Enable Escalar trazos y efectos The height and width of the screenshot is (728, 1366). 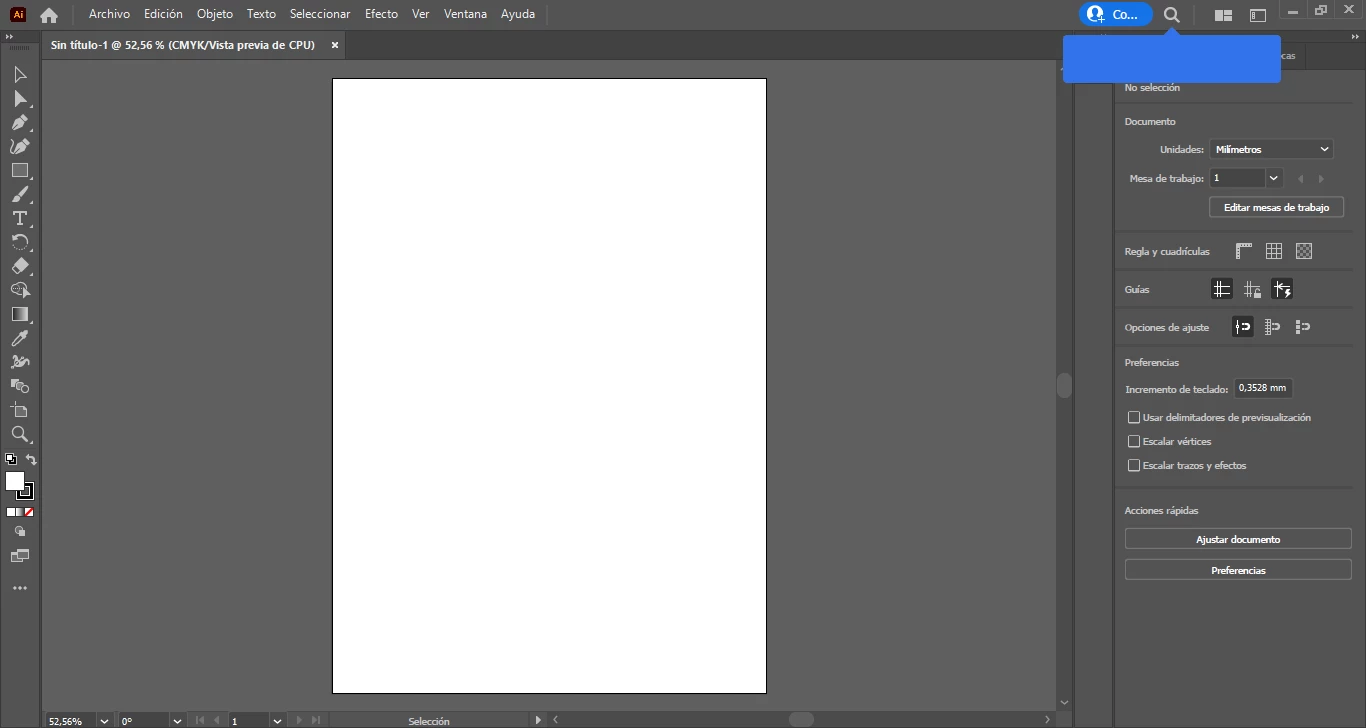click(1134, 466)
